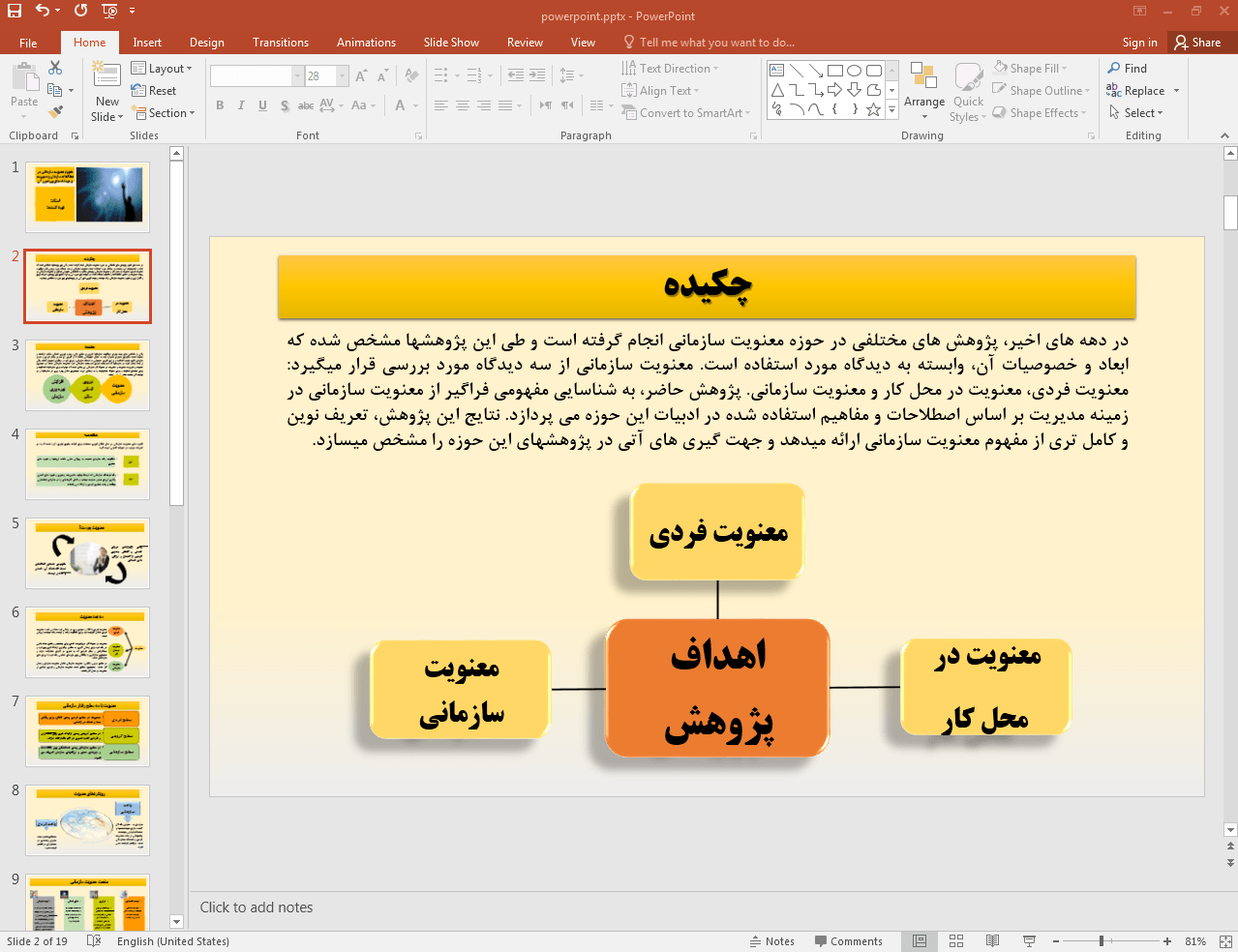Expand the Layout dropdown
This screenshot has height=952, width=1238.
pos(163,69)
